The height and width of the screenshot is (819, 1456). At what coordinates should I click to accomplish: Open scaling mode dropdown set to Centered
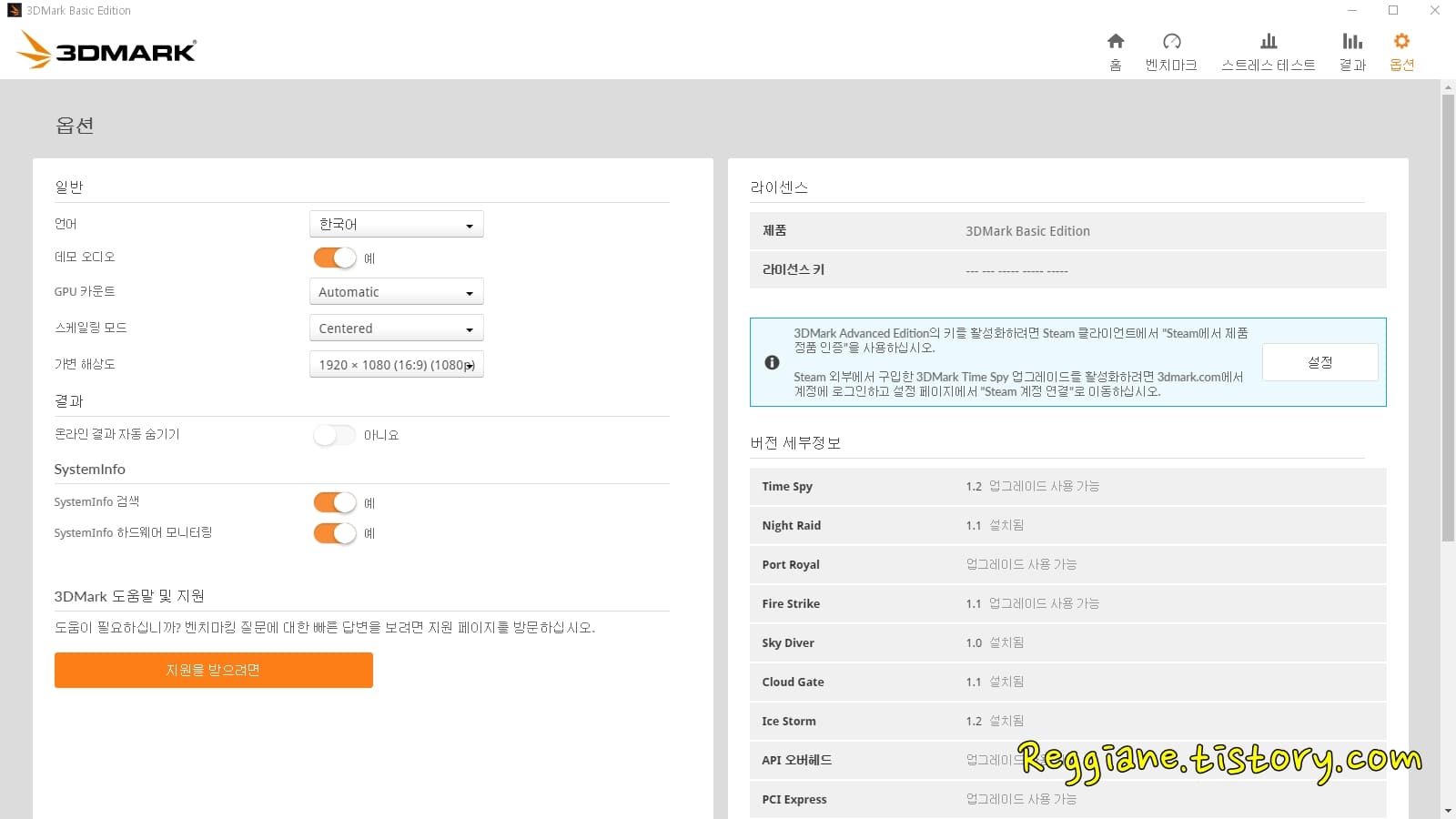[x=397, y=329]
